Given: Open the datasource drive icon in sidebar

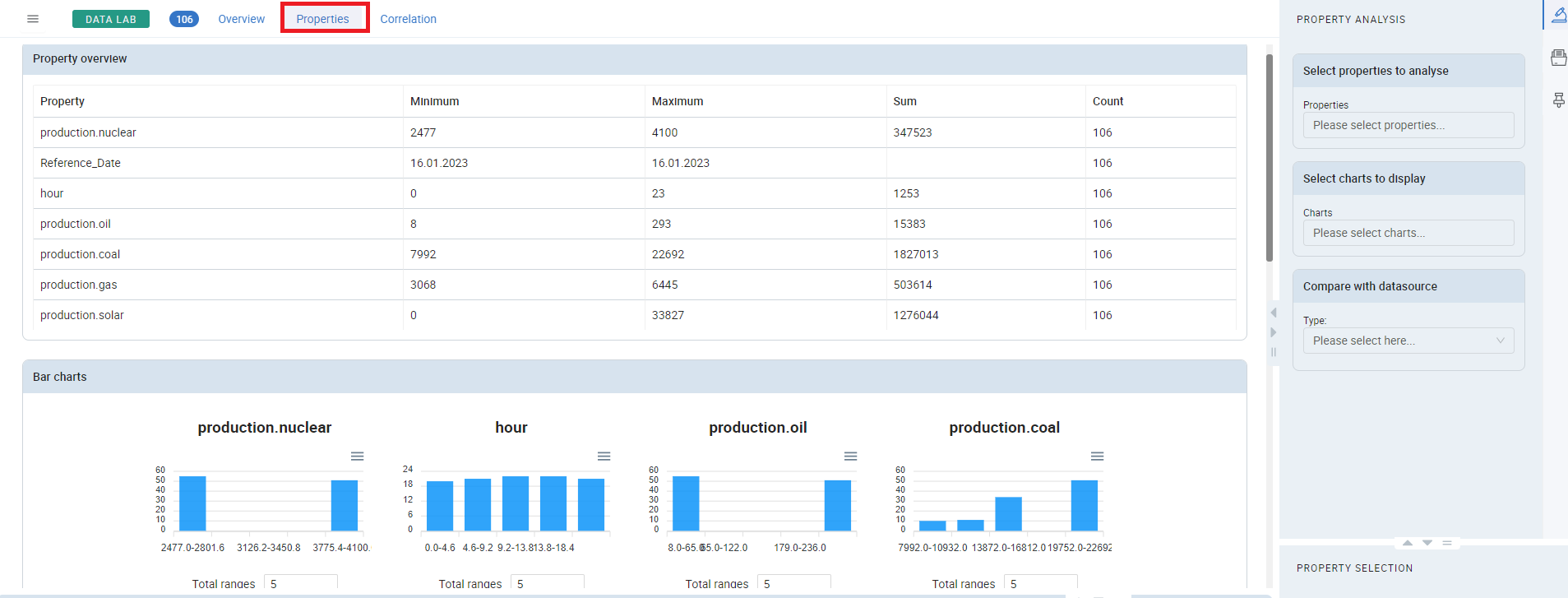Looking at the screenshot, I should tap(1558, 58).
